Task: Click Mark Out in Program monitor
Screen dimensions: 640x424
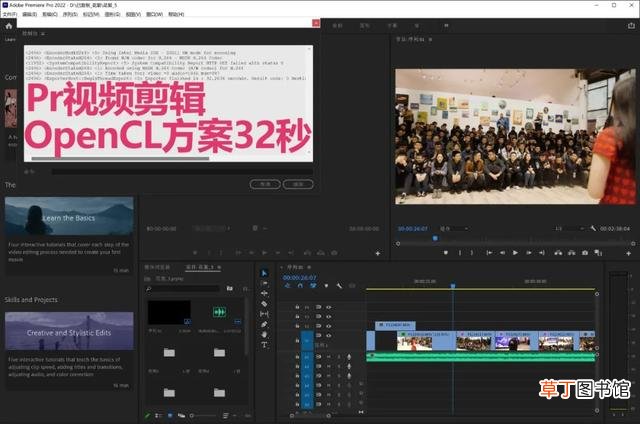Action: 472,253
